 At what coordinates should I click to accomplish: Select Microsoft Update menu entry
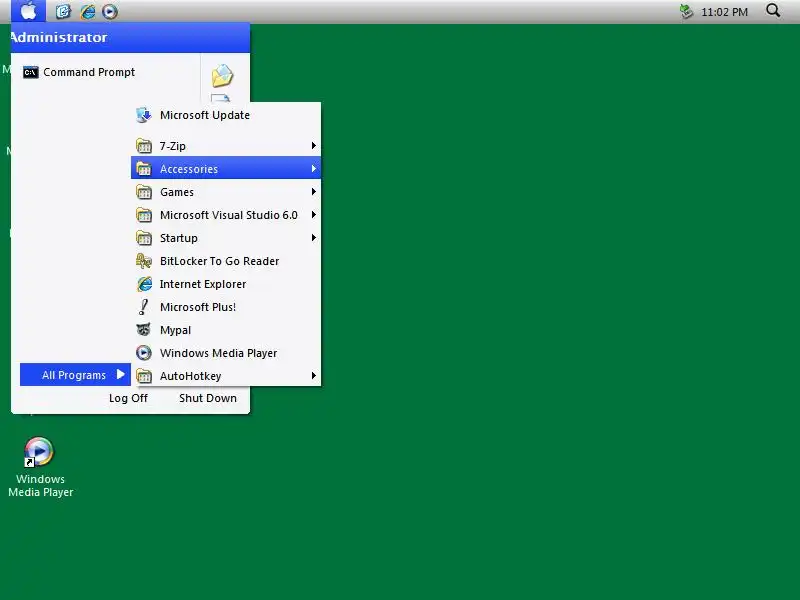pyautogui.click(x=226, y=115)
